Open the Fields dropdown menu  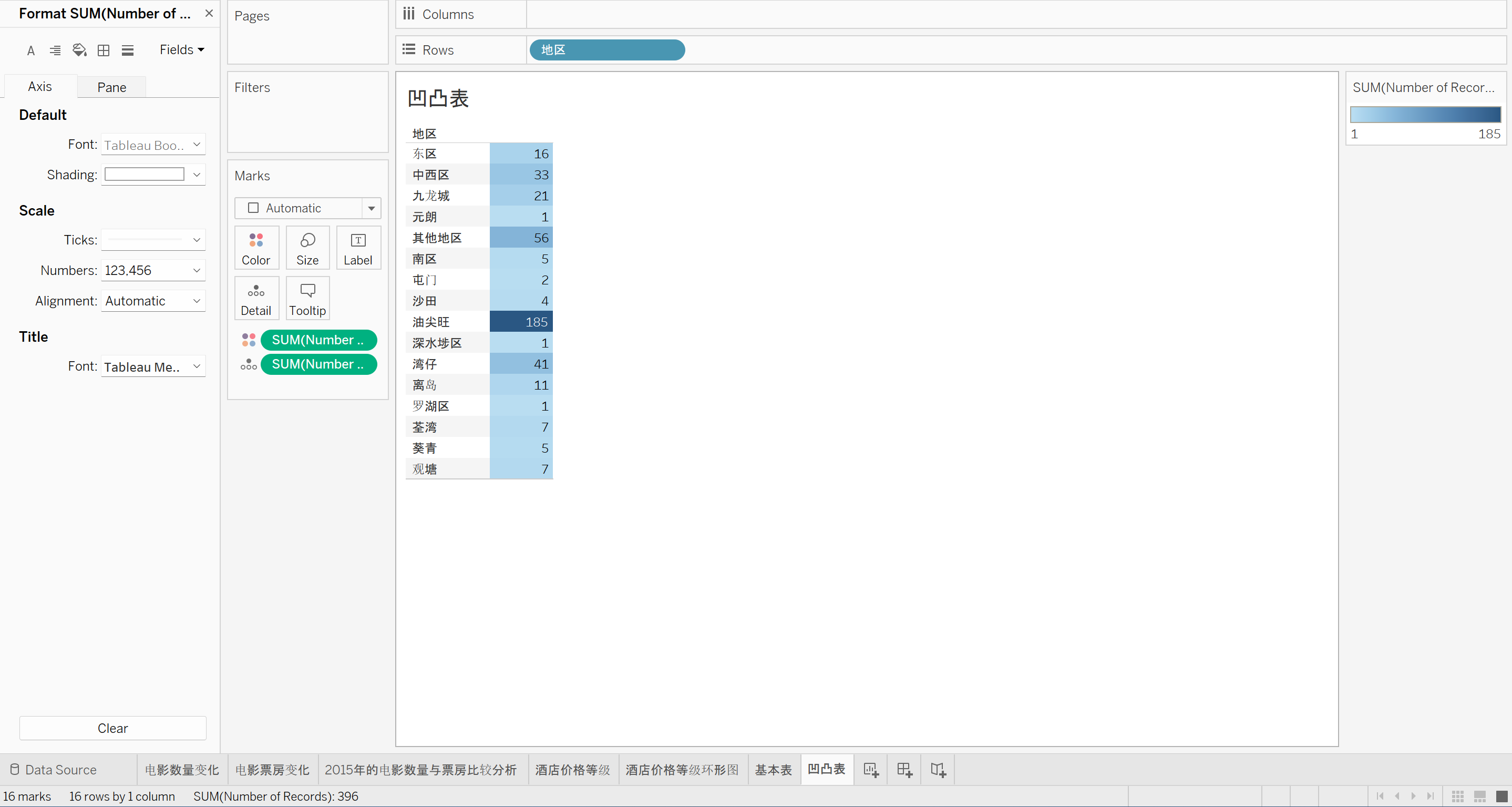(181, 50)
